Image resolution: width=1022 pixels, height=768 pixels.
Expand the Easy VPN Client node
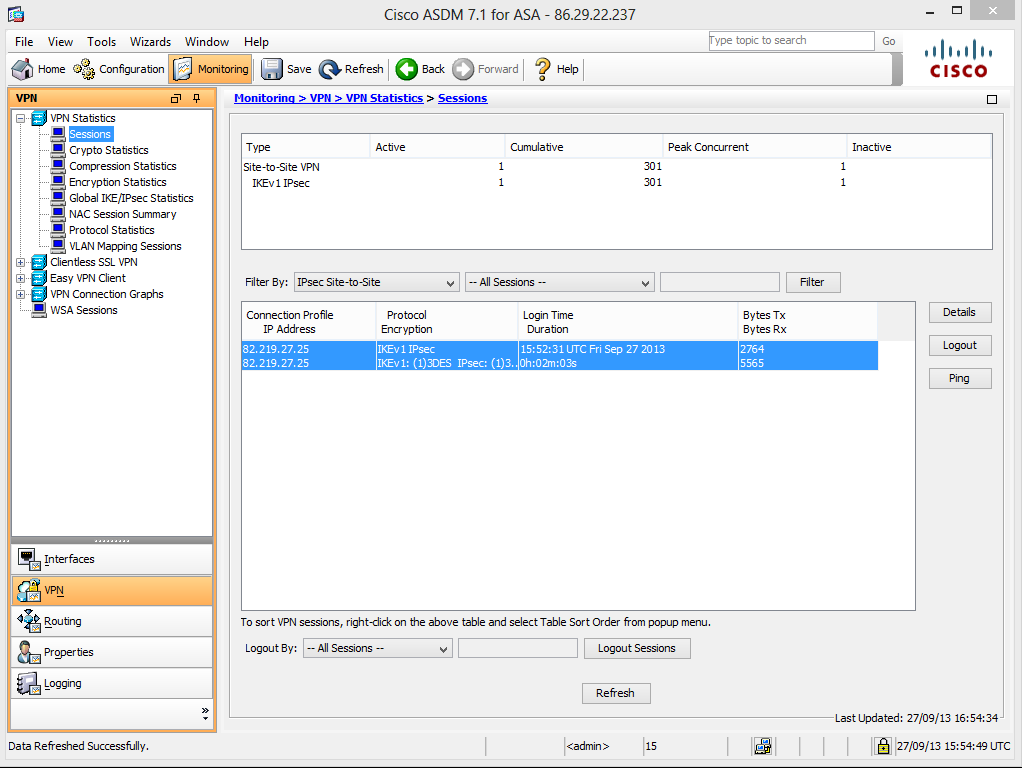(21, 278)
